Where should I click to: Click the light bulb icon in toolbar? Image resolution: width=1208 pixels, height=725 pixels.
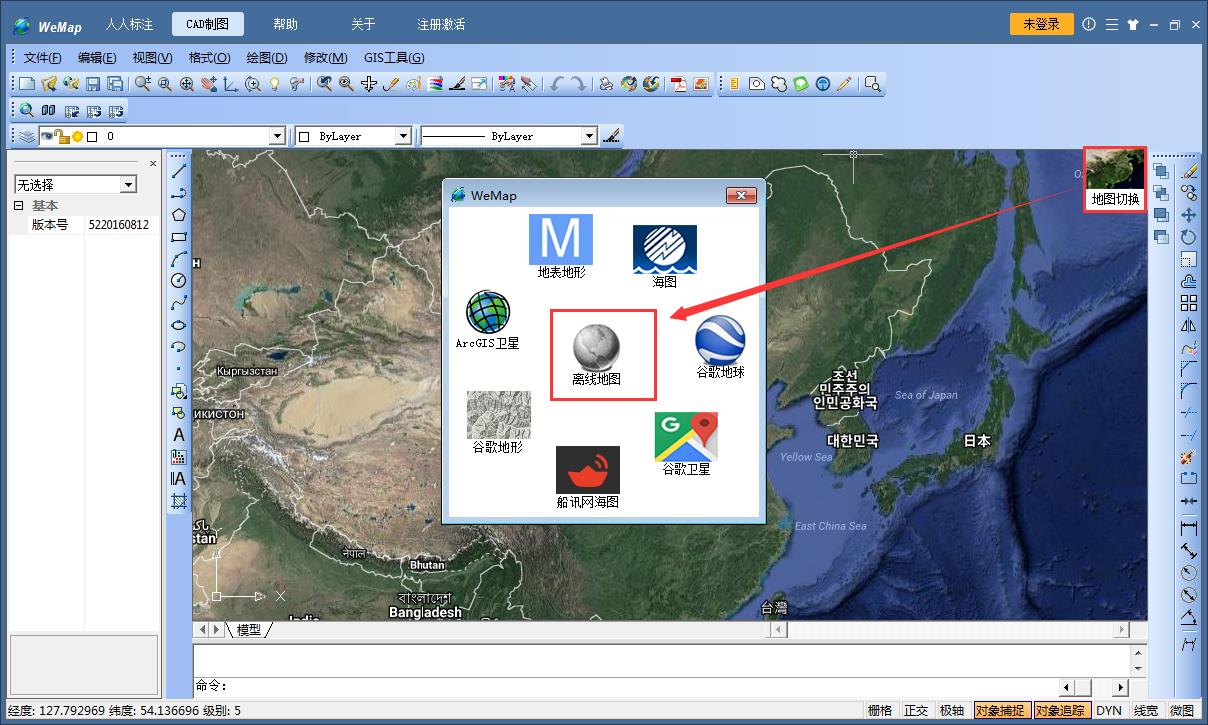pyautogui.click(x=275, y=84)
